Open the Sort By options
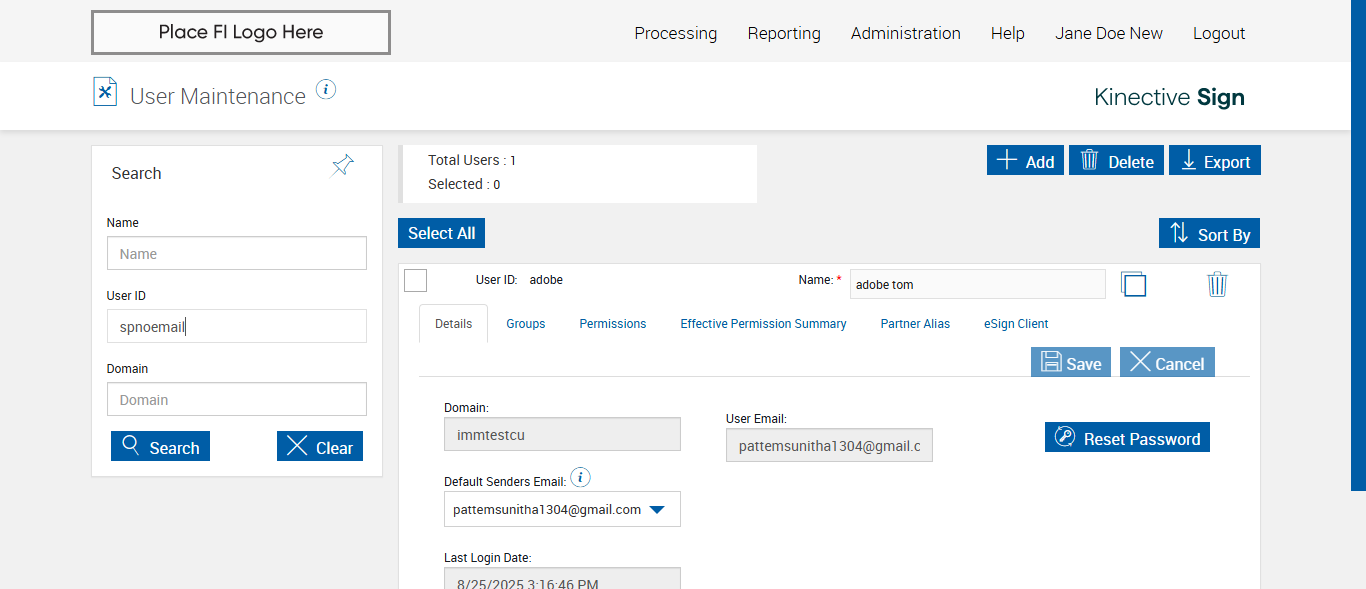 (x=1210, y=234)
